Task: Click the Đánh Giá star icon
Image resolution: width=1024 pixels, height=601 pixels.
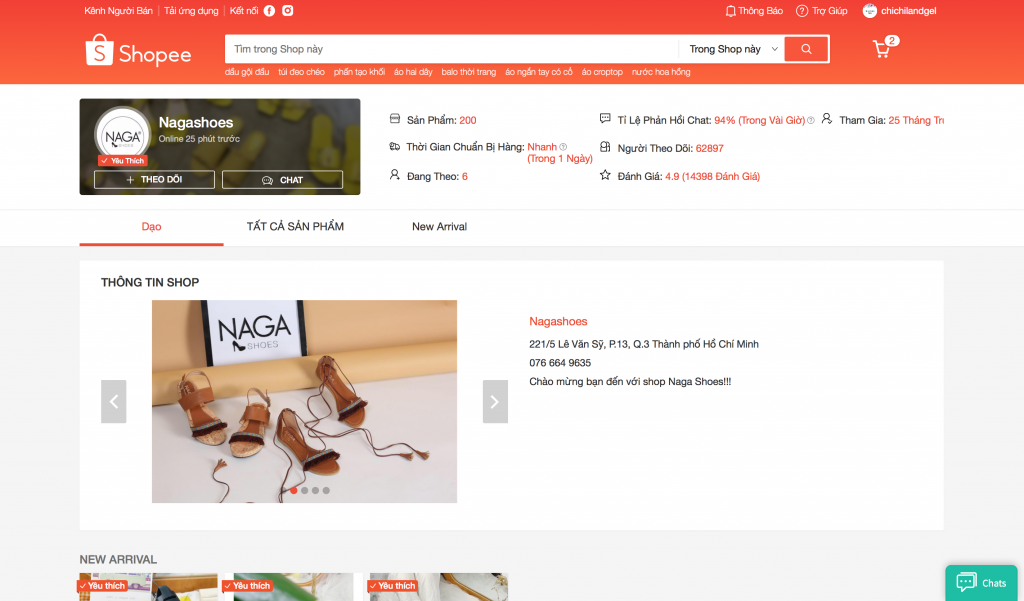Action: (605, 175)
